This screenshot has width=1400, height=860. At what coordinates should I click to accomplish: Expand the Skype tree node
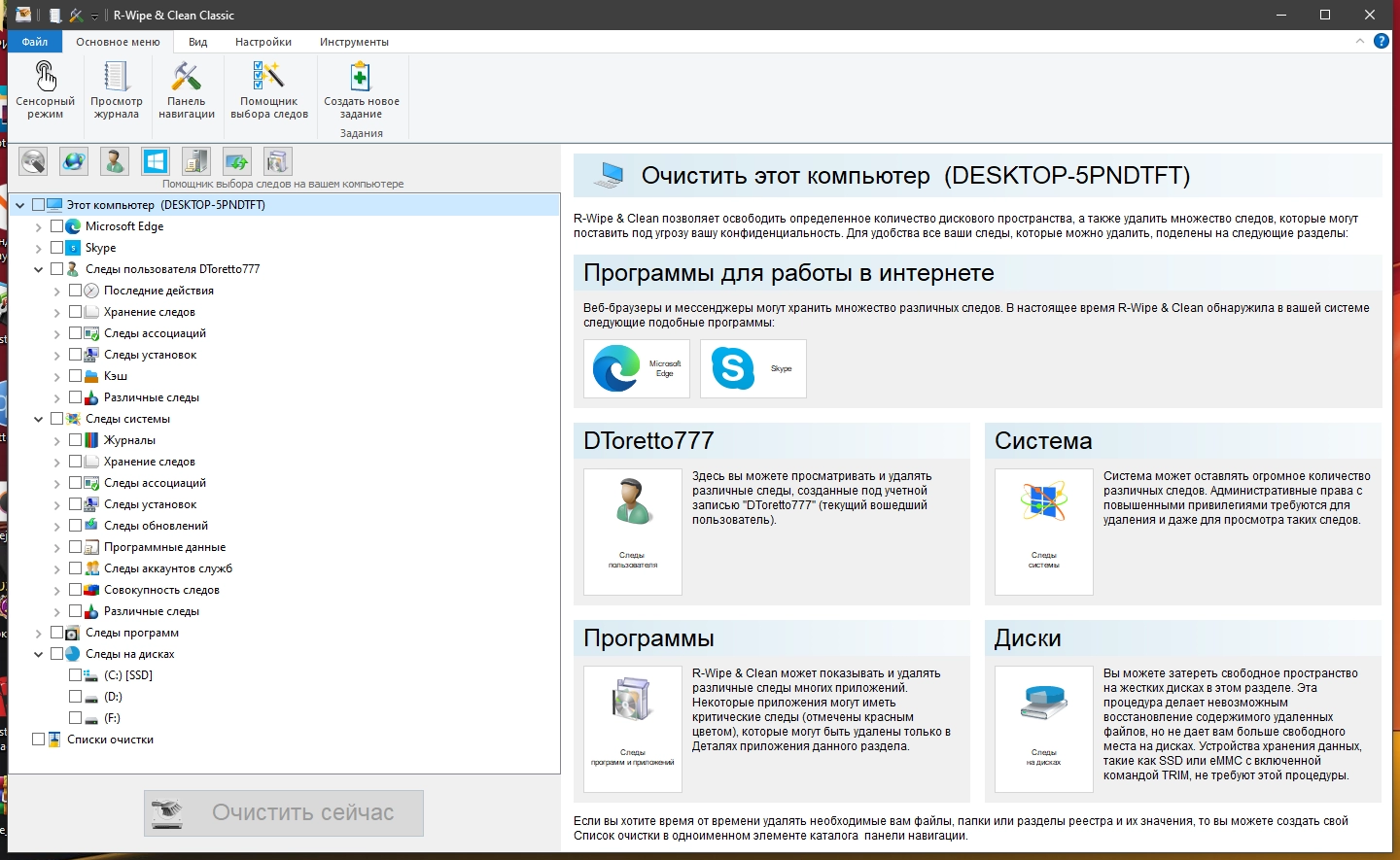click(x=39, y=248)
